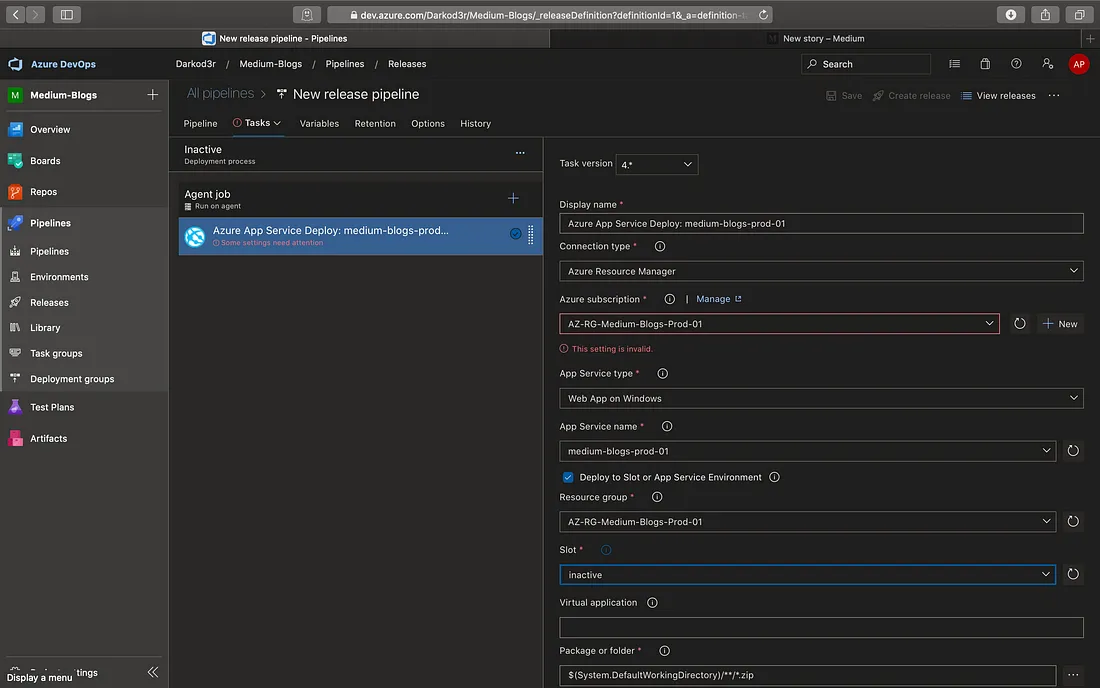
Task: Click the Save button
Action: (844, 95)
